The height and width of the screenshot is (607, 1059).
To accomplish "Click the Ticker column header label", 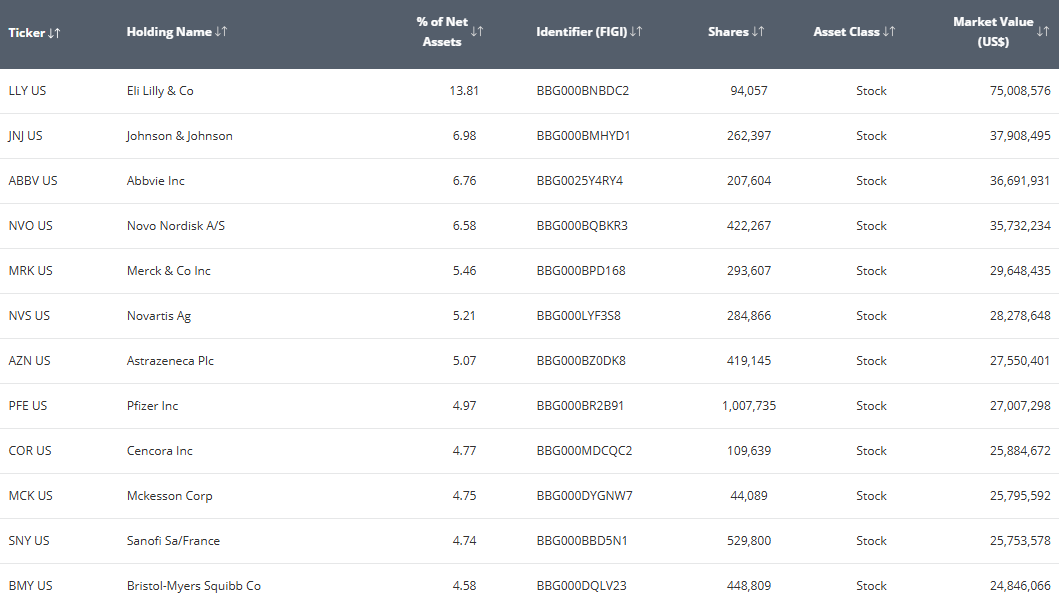I will [x=26, y=32].
